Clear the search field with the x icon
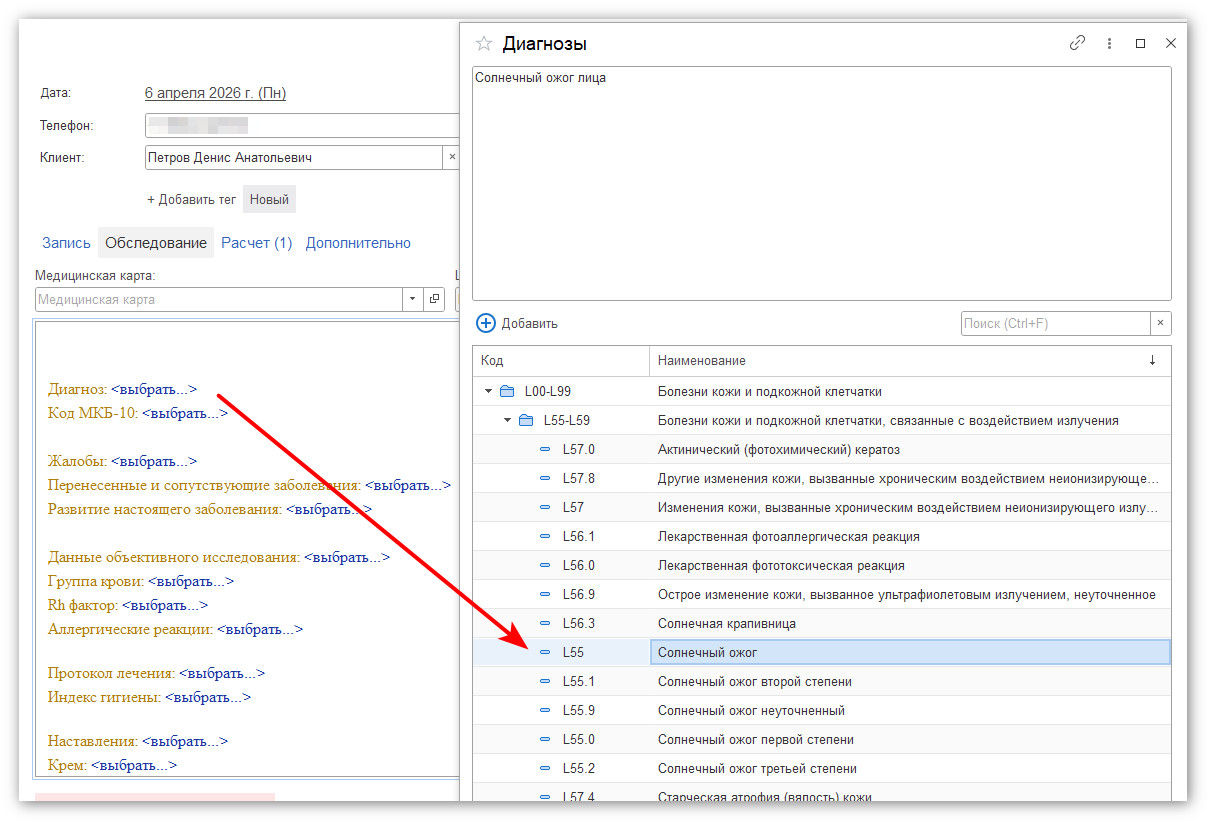1207x821 pixels. pyautogui.click(x=1160, y=323)
